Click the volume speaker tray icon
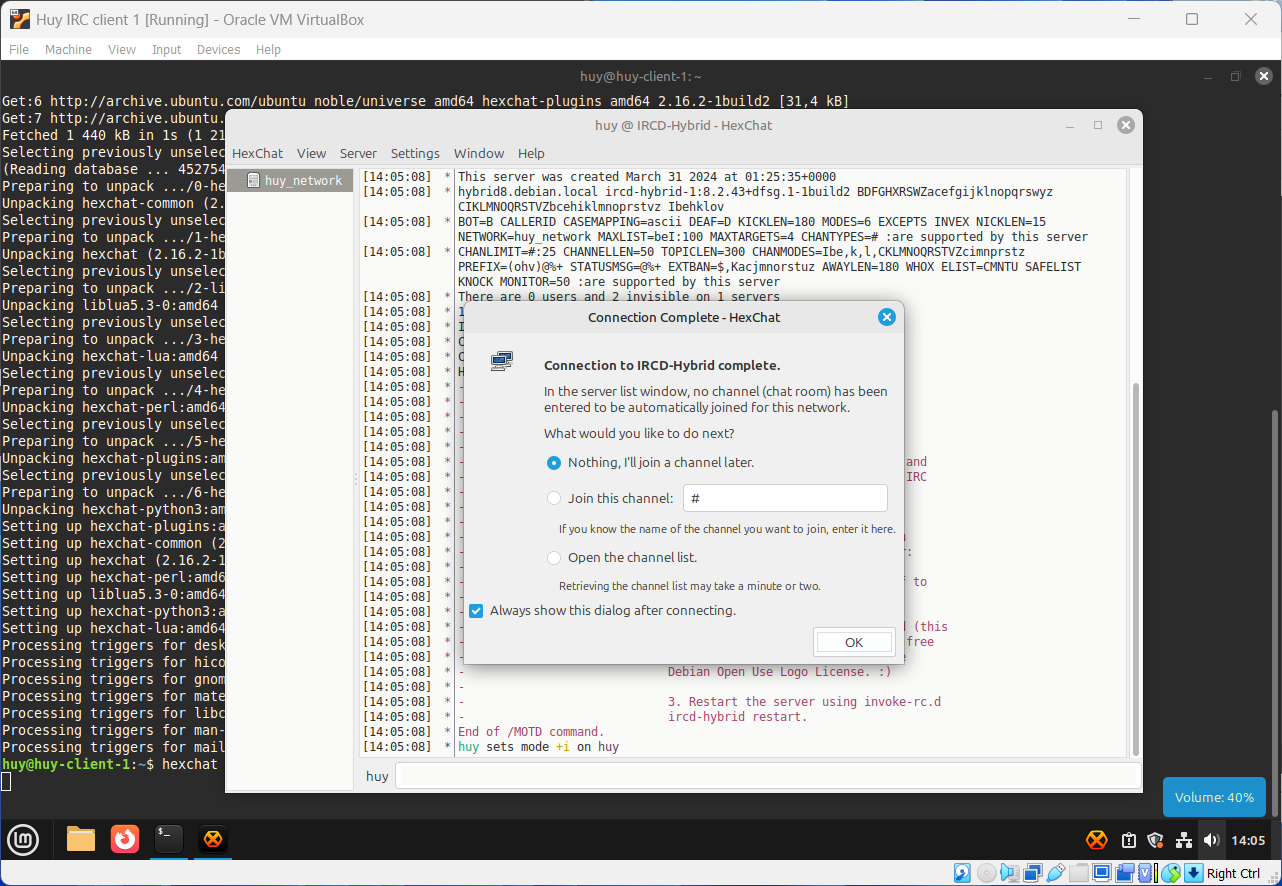Image resolution: width=1282 pixels, height=886 pixels. point(1211,840)
